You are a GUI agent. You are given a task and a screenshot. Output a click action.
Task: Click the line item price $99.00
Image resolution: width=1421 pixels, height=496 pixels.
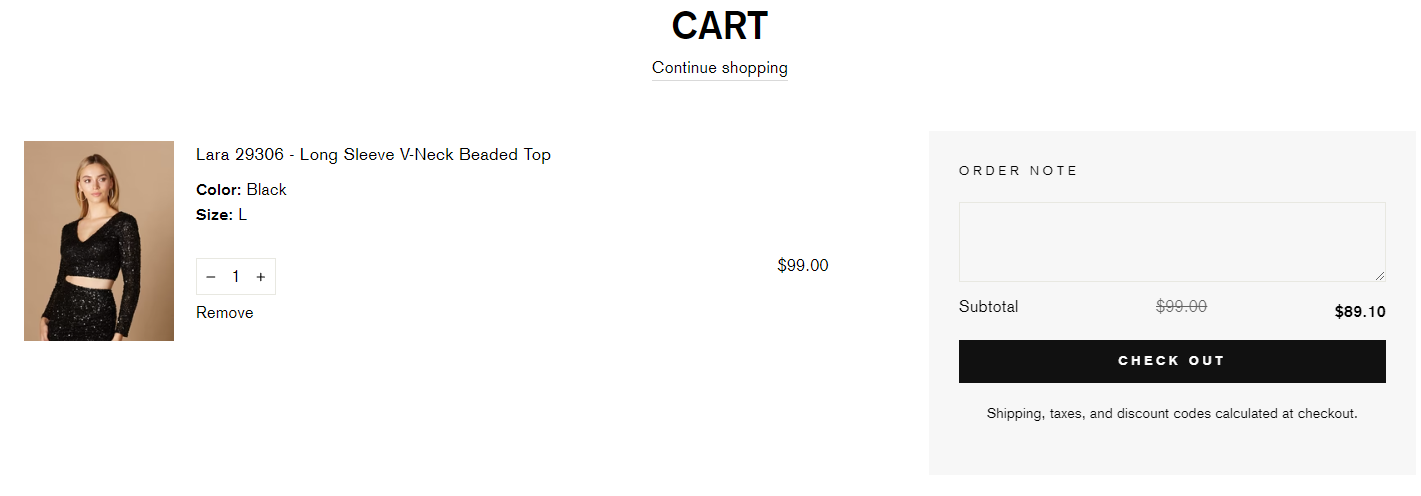(x=803, y=266)
